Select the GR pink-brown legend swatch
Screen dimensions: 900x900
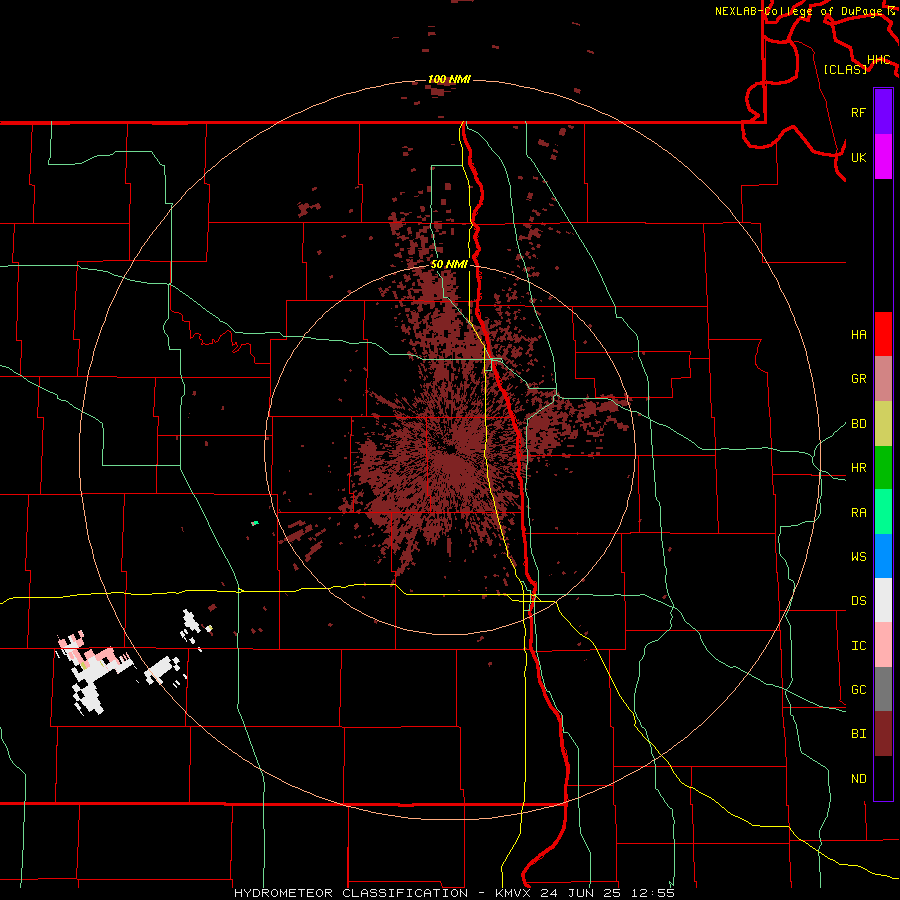[883, 379]
